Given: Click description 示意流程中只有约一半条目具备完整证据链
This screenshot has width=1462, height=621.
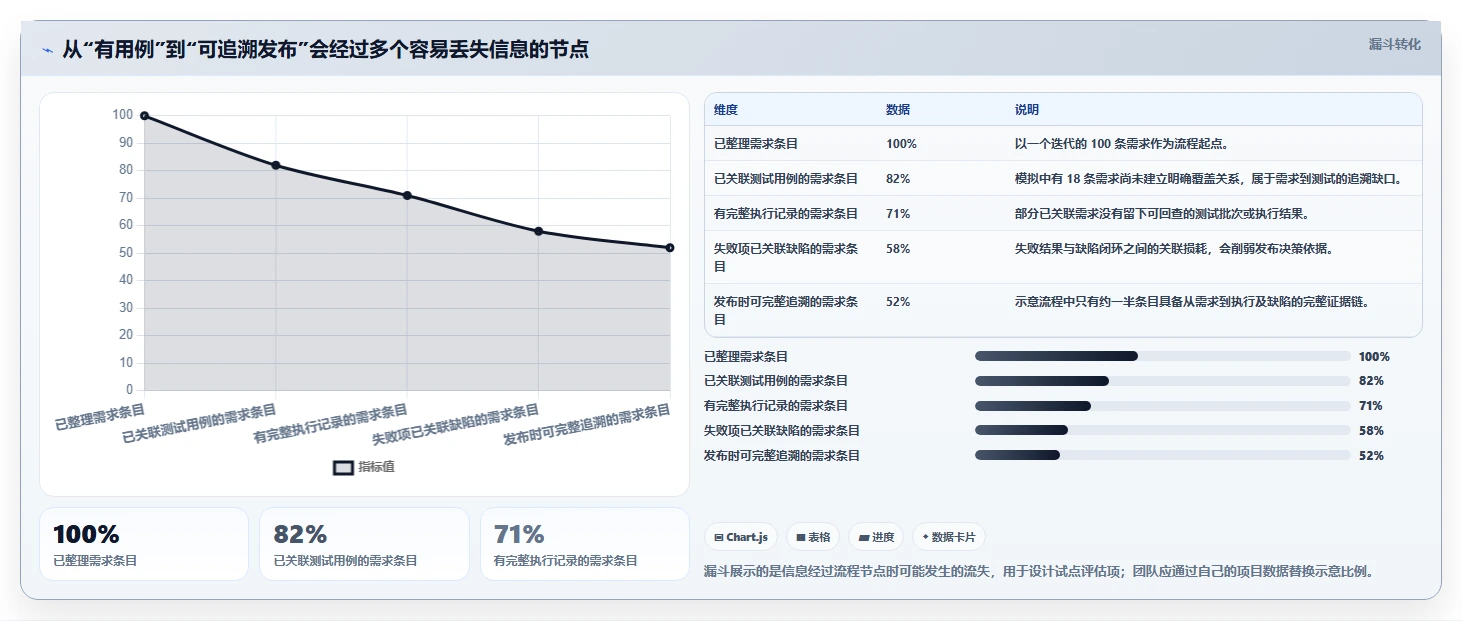Looking at the screenshot, I should coord(1192,301).
